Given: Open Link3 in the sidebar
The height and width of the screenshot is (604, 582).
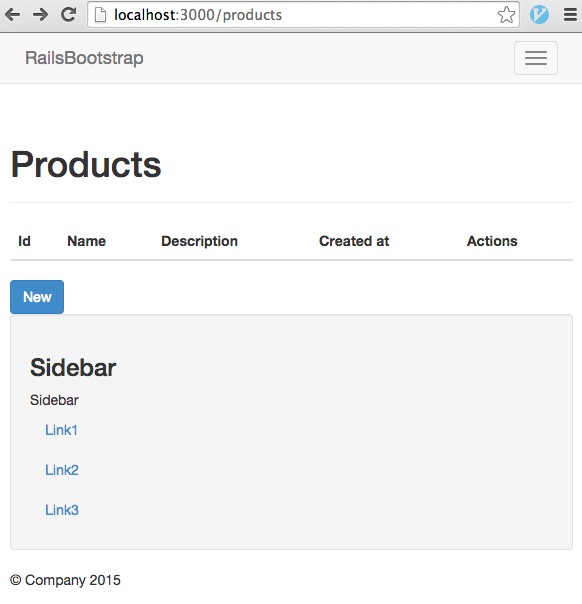Looking at the screenshot, I should 62,510.
